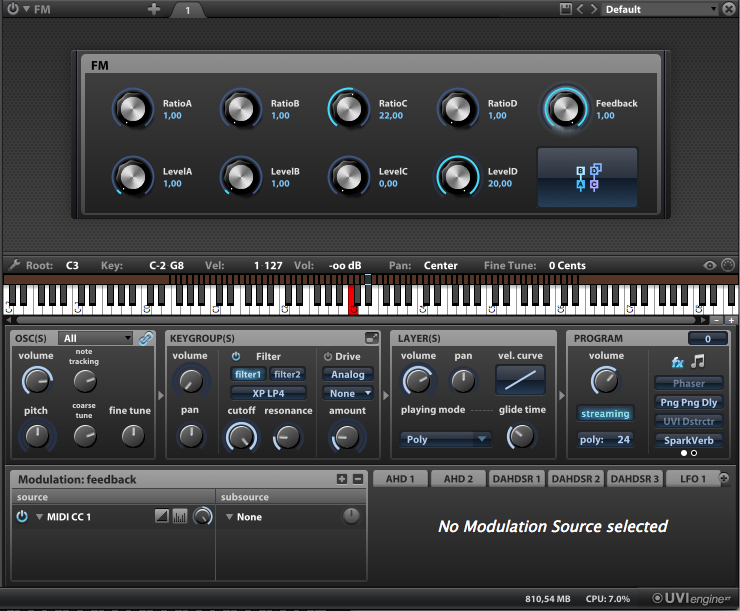Click the filter cutoff knob

pos(242,437)
